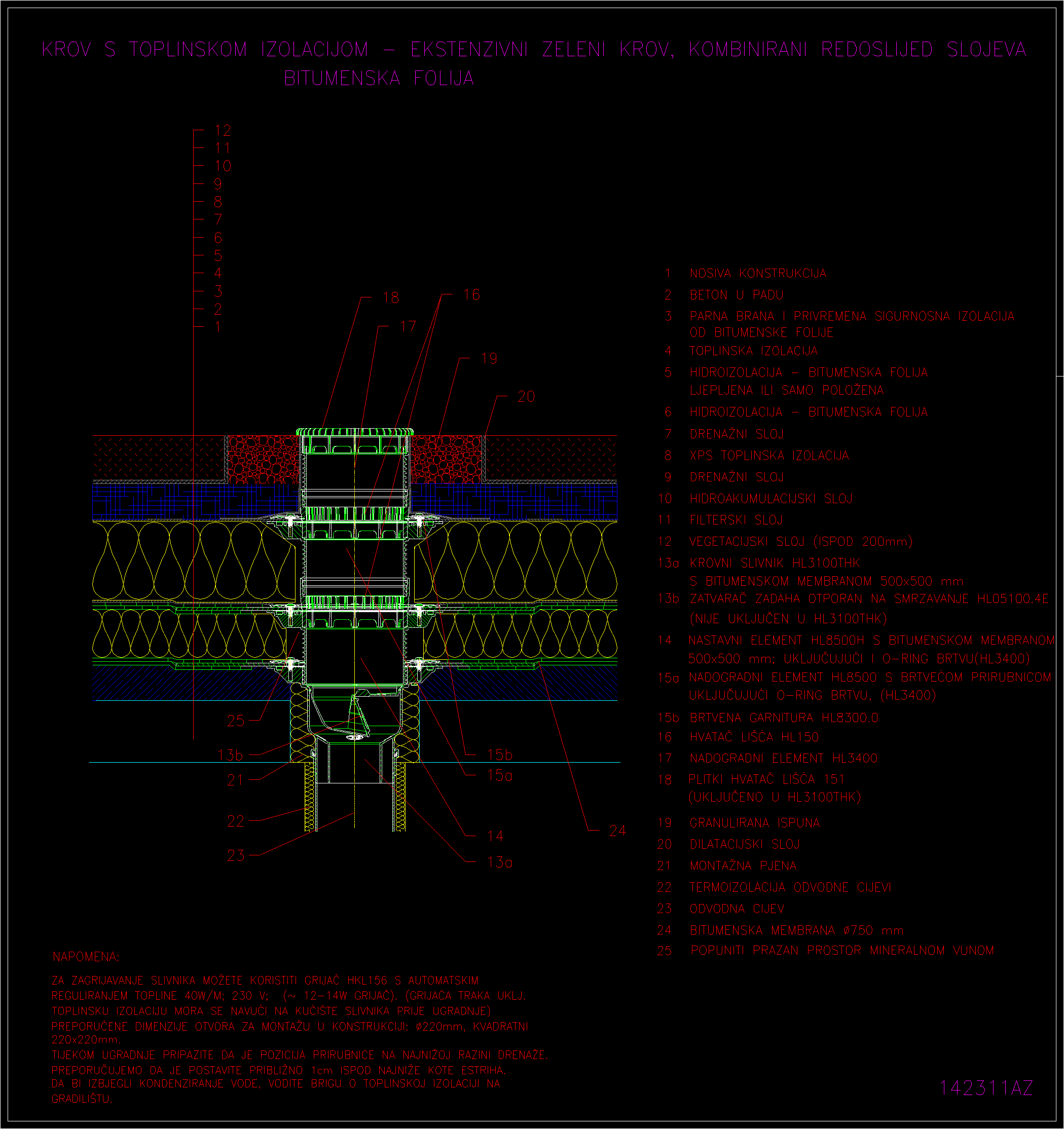1064x1129 pixels.
Task: Select legend entry '2 BETON U PADU'
Action: (x=724, y=295)
